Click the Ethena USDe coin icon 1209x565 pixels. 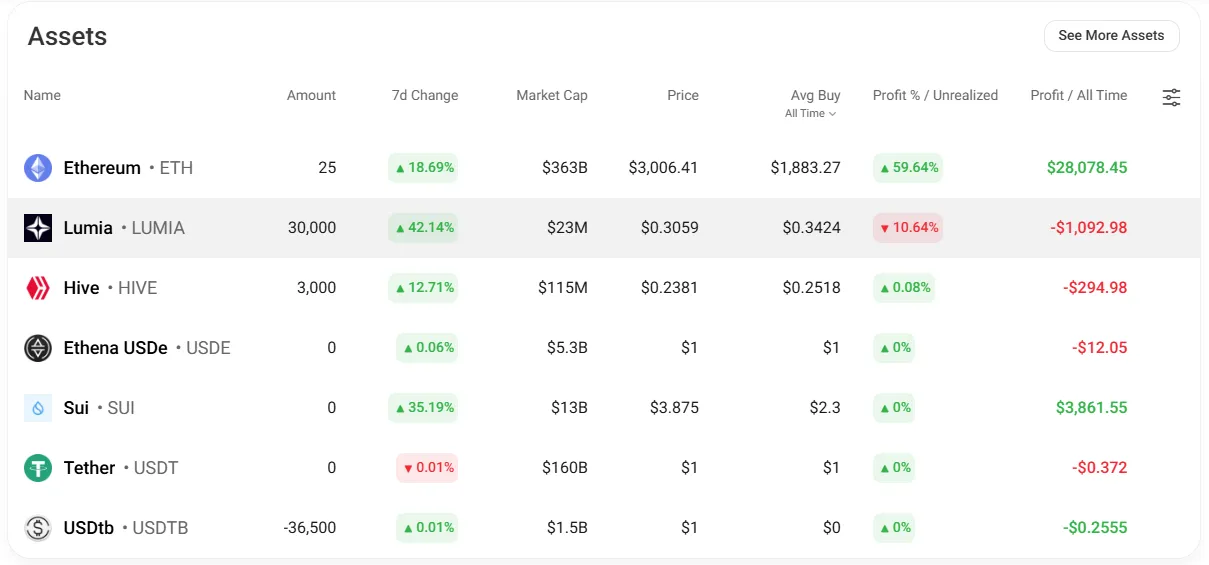(38, 348)
